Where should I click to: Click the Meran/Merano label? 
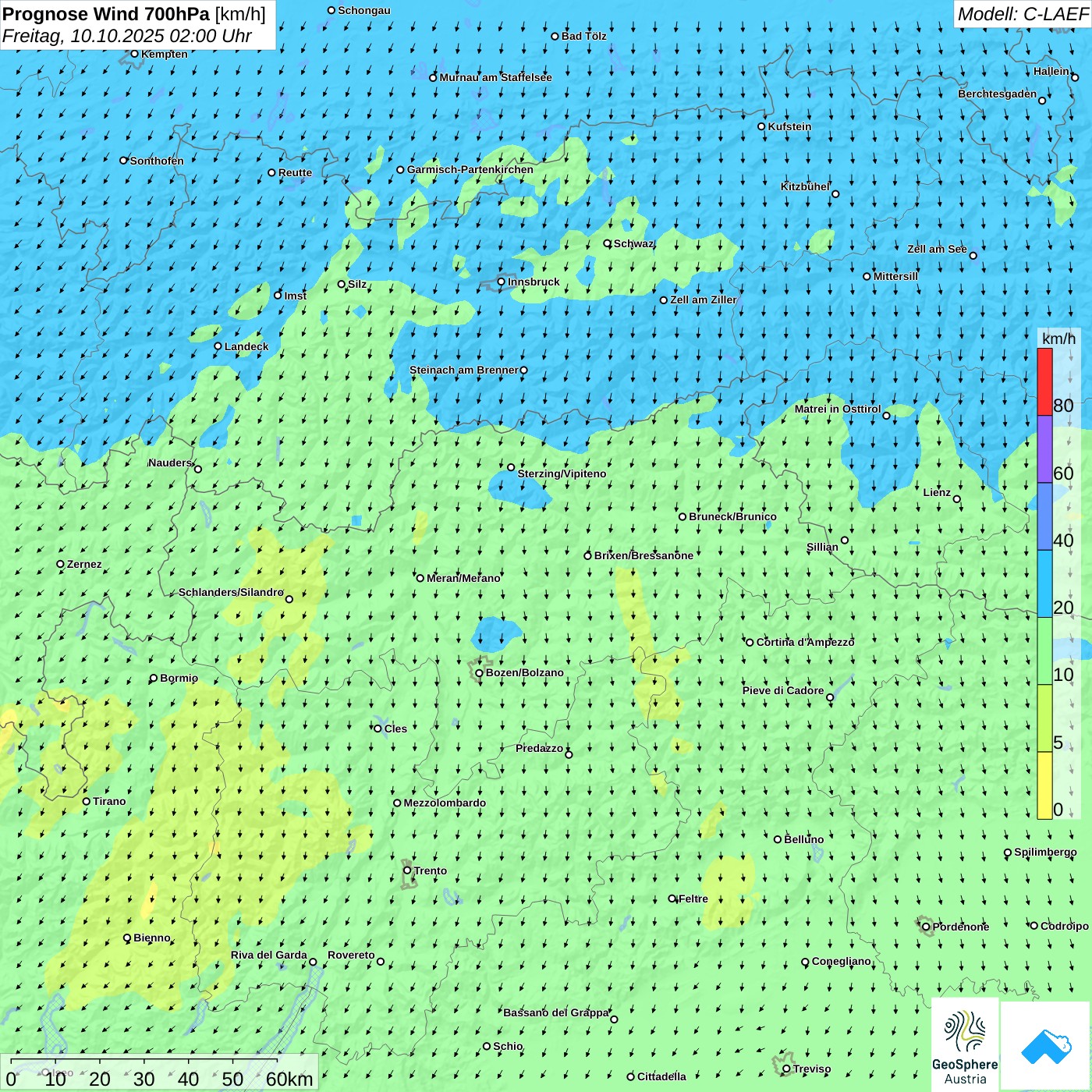[463, 578]
